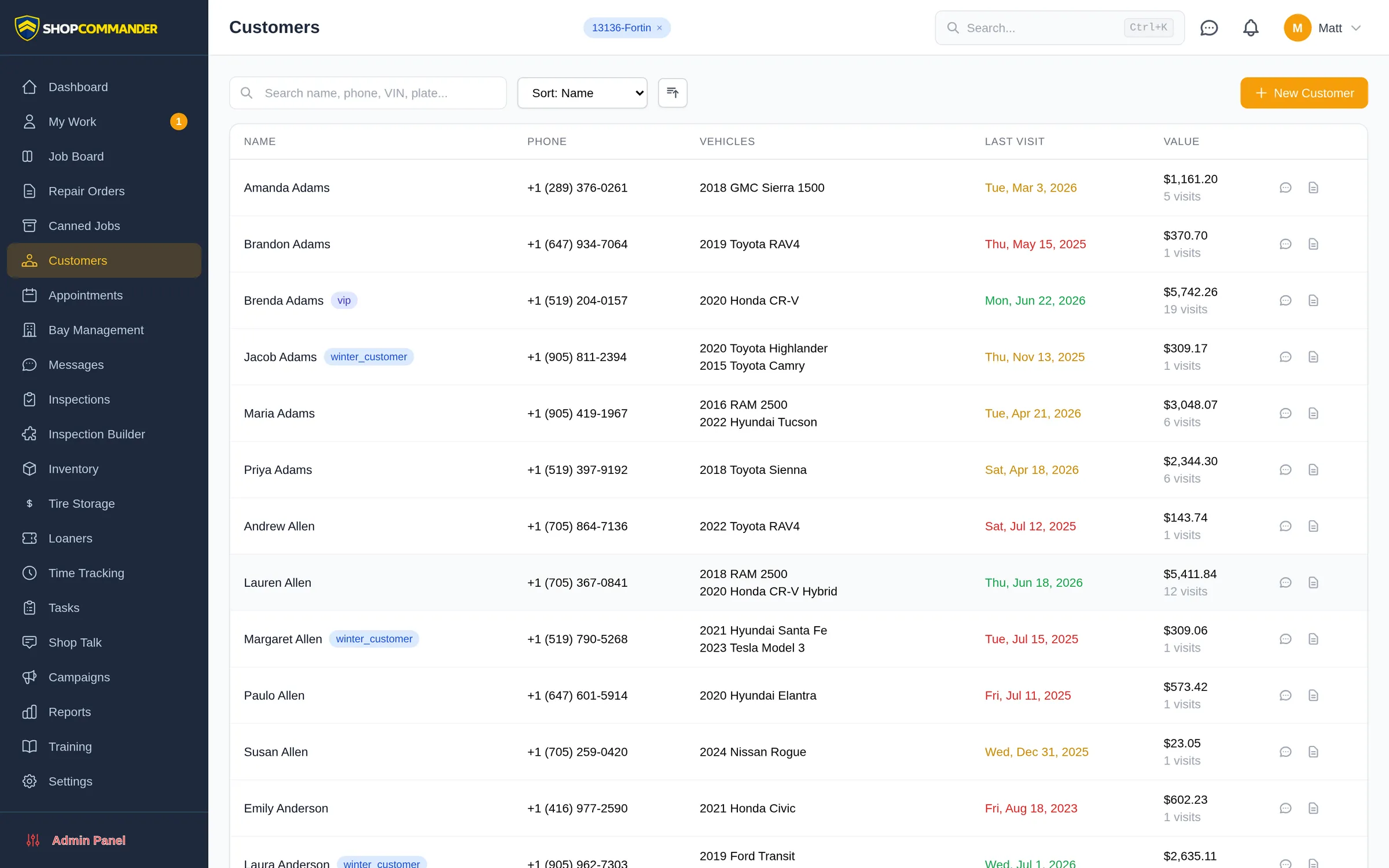Image resolution: width=1389 pixels, height=868 pixels.
Task: Open Repair Orders
Action: coord(104,191)
